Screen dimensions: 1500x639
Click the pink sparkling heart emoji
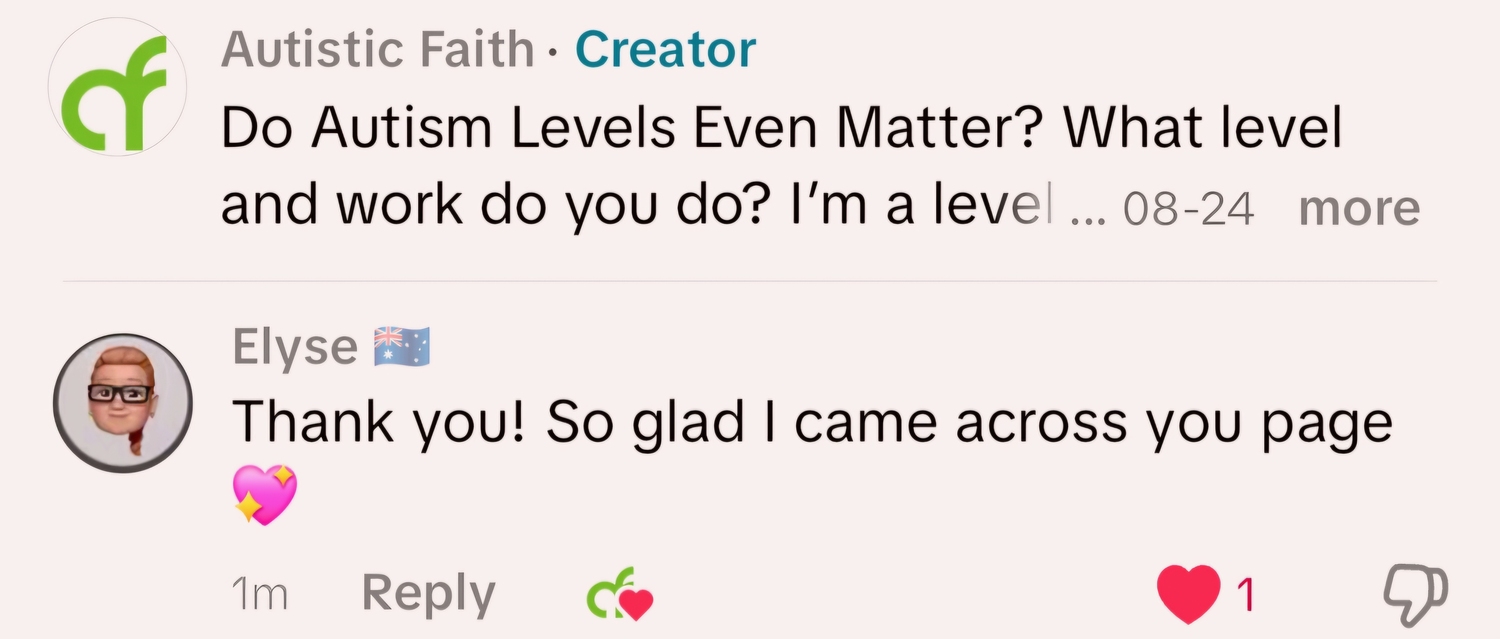click(x=265, y=495)
